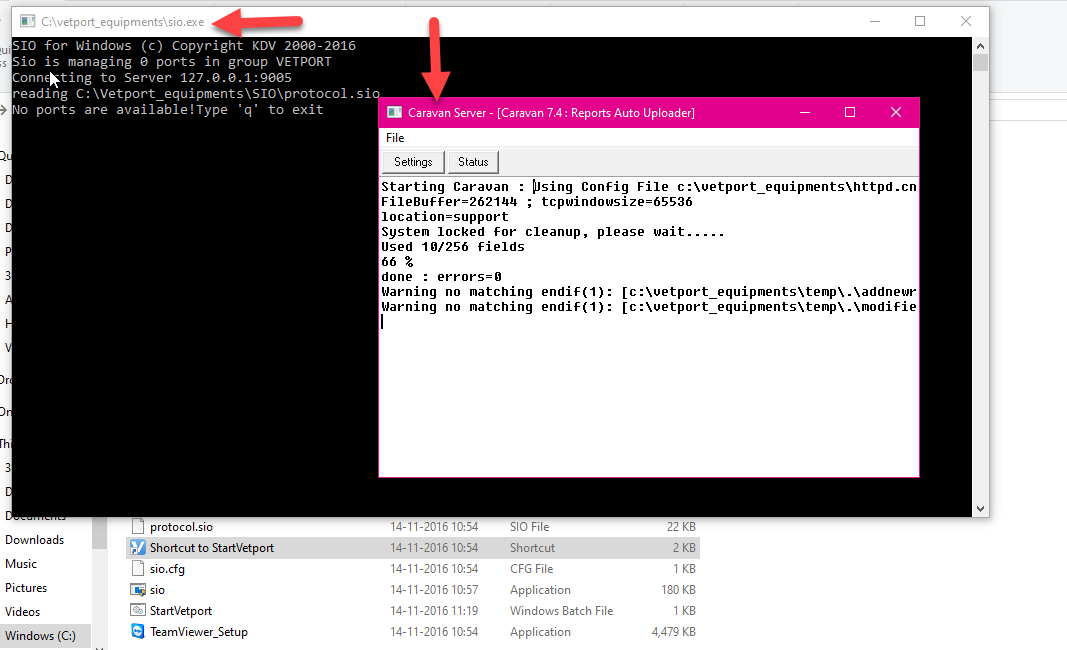Select the TeamViewer_Setup application icon

(138, 632)
